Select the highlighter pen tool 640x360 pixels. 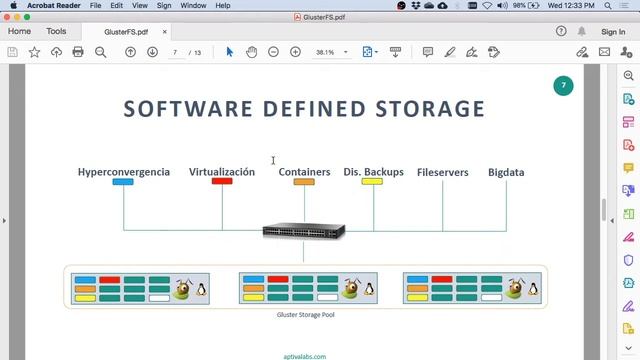coord(449,52)
